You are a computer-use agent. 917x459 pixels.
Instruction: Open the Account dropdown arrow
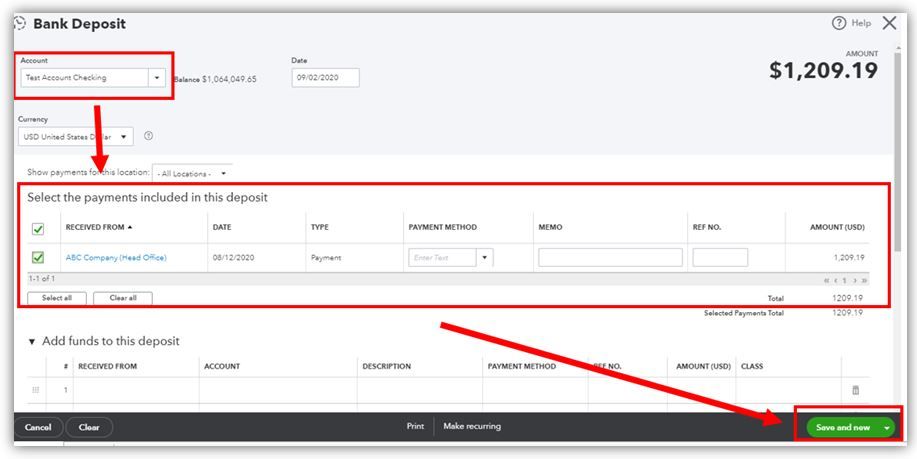(x=157, y=78)
